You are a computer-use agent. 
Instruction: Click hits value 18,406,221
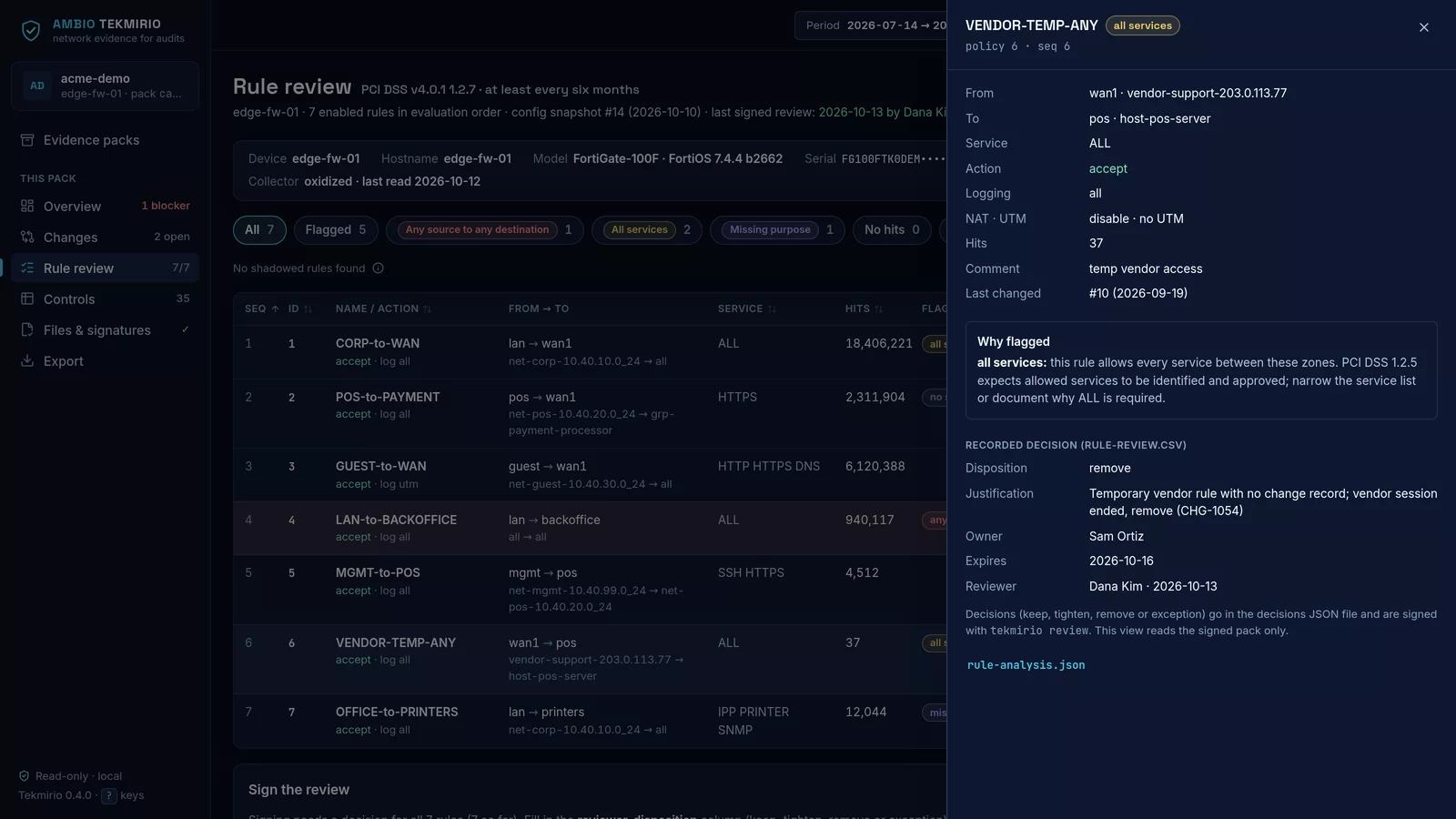[879, 344]
